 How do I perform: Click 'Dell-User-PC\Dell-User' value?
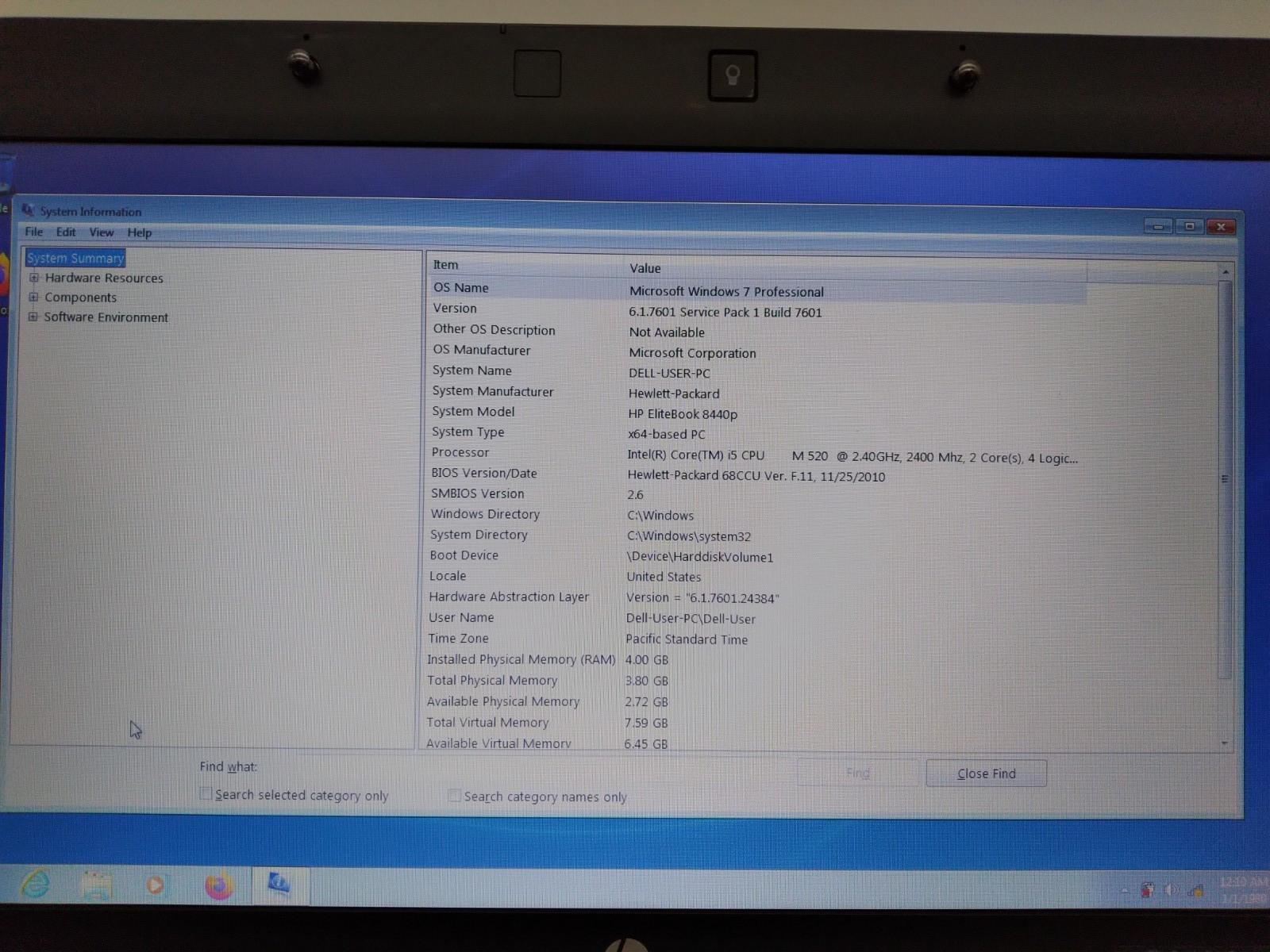(x=691, y=619)
